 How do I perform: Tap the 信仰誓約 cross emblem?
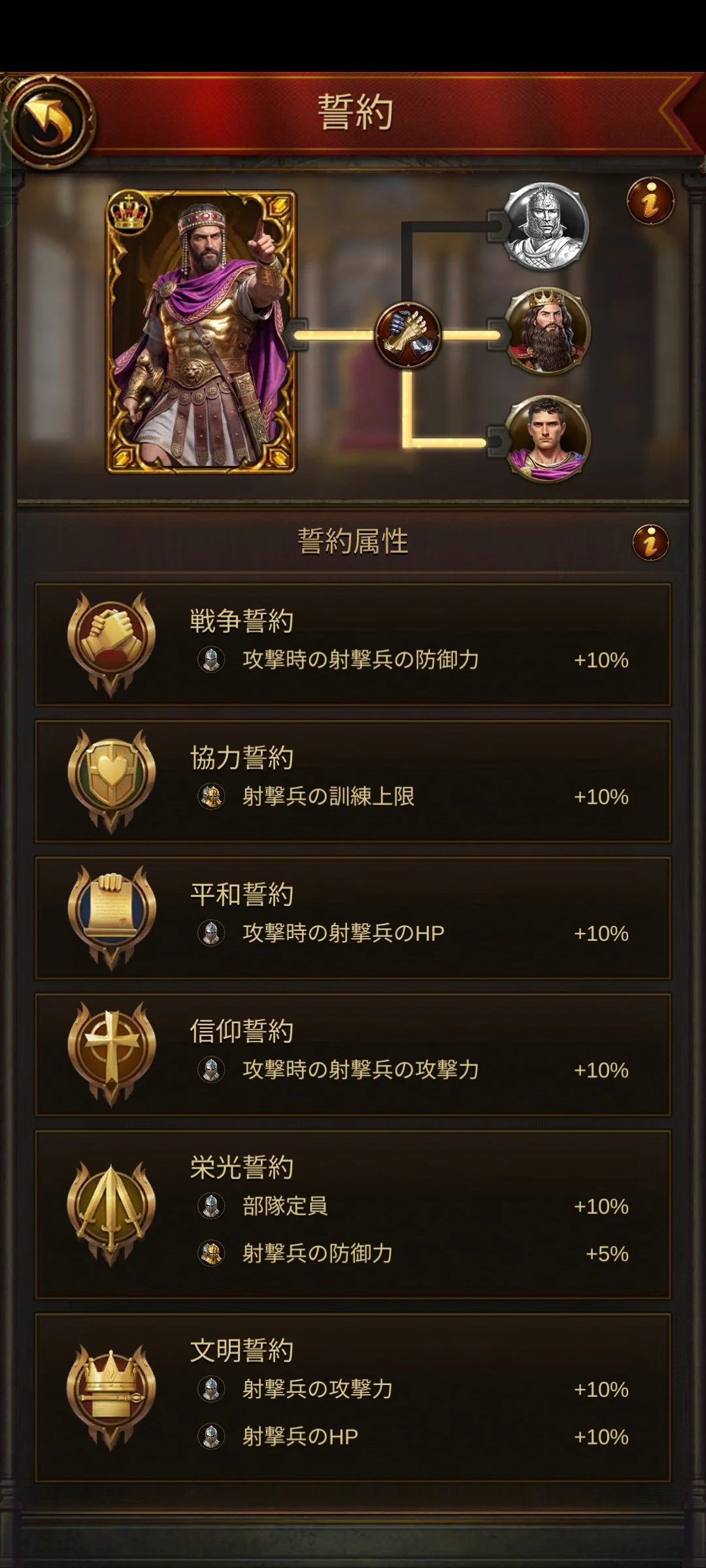tap(111, 1054)
